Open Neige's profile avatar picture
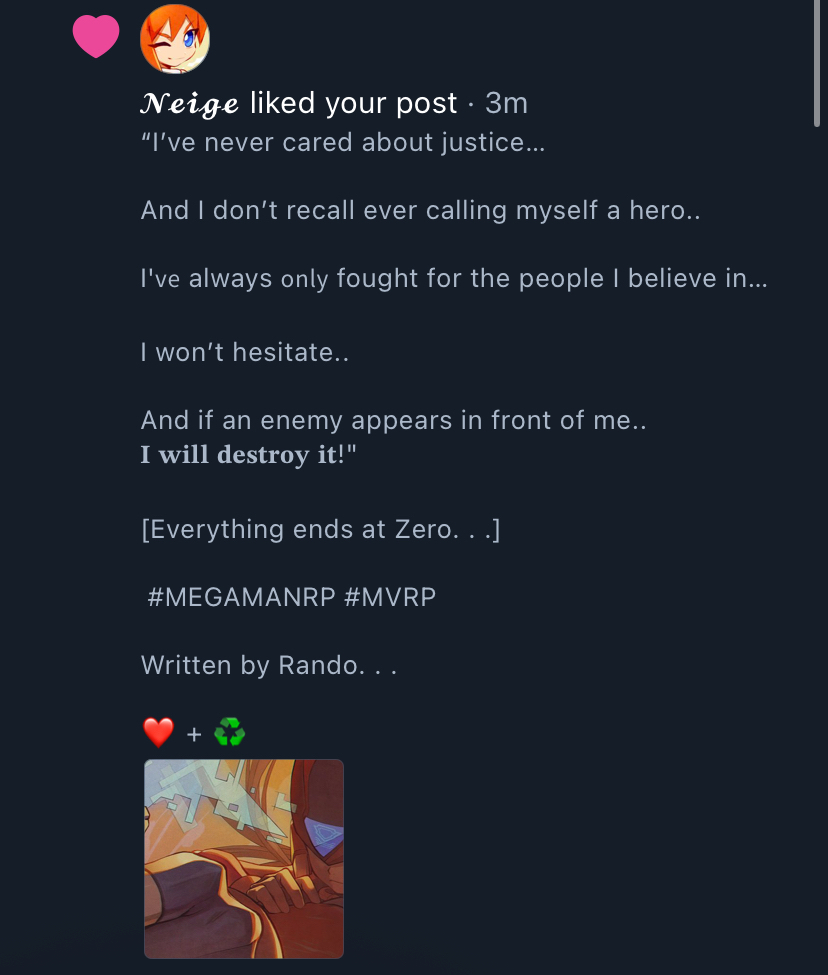This screenshot has width=828, height=975. (x=175, y=39)
